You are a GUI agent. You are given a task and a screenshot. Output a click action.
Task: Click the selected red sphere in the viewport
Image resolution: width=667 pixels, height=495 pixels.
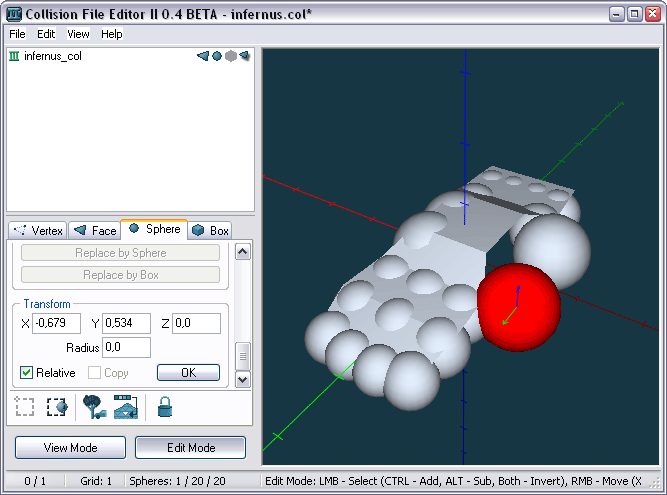[x=518, y=307]
